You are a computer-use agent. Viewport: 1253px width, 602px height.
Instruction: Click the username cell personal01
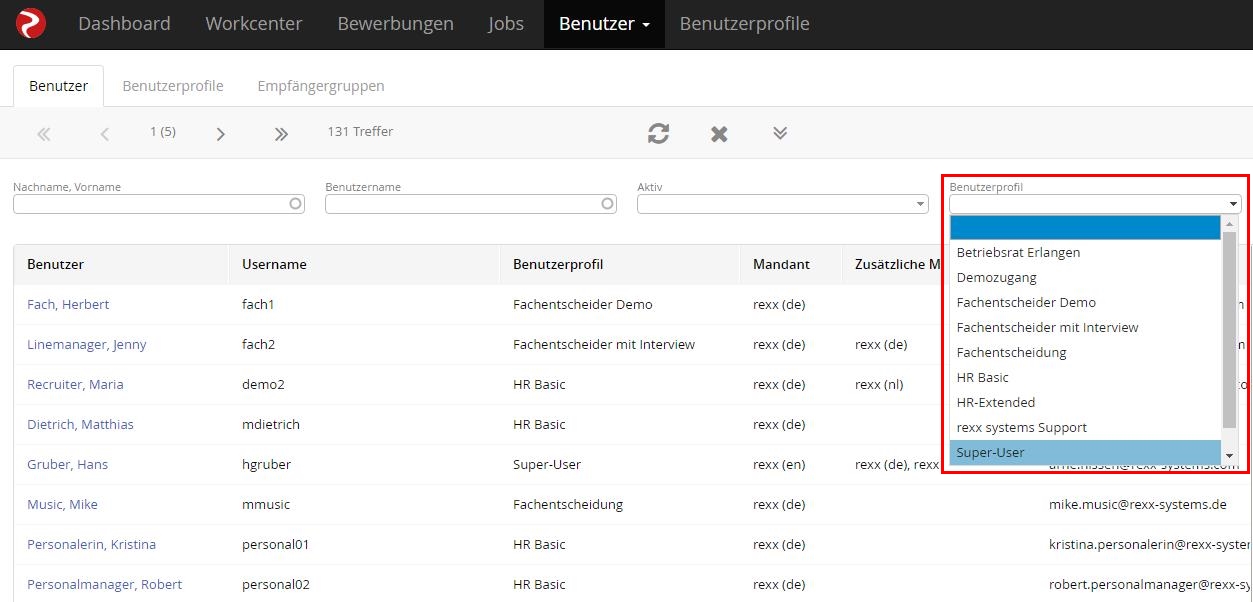point(276,544)
